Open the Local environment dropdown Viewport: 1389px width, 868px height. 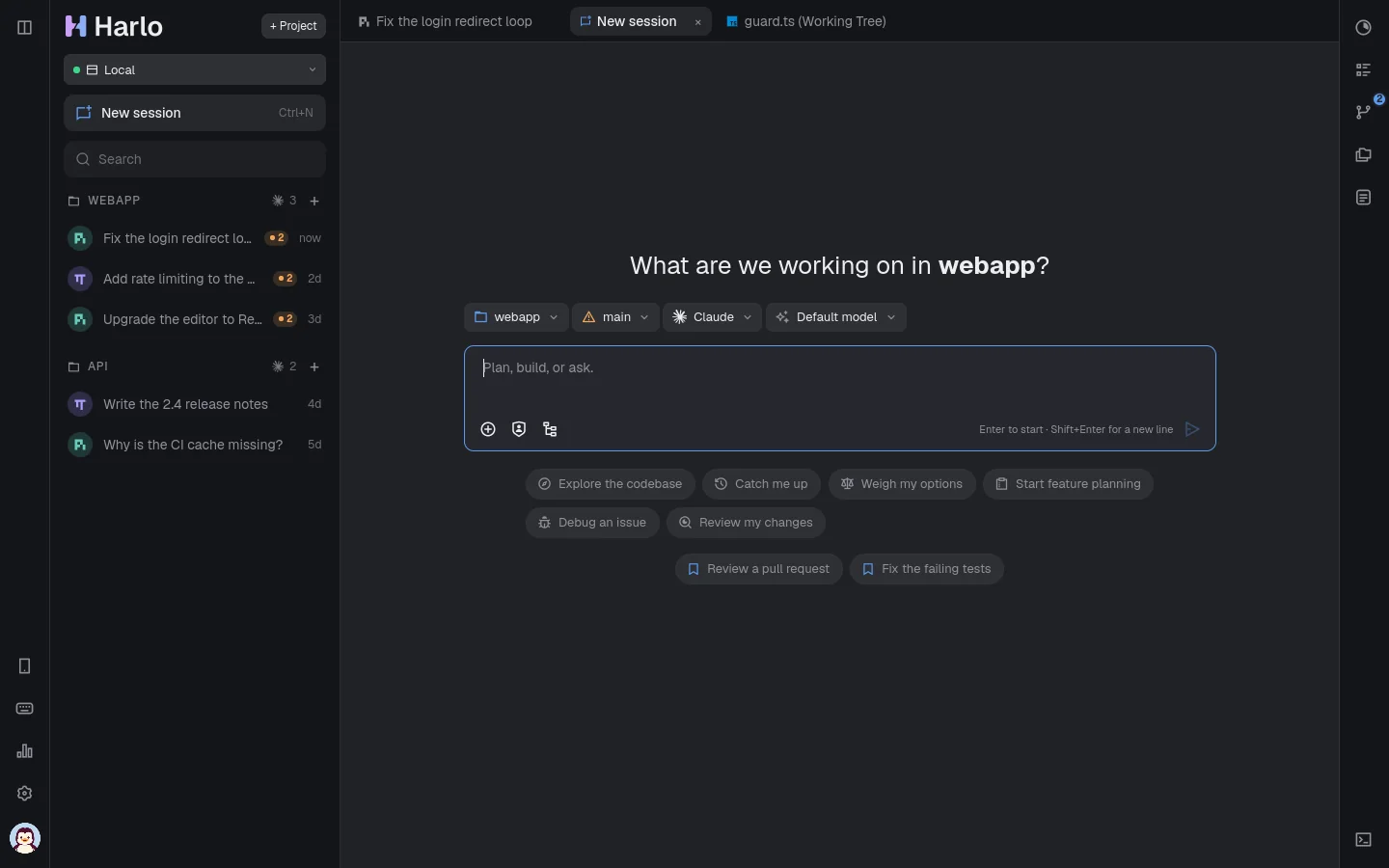[x=195, y=69]
